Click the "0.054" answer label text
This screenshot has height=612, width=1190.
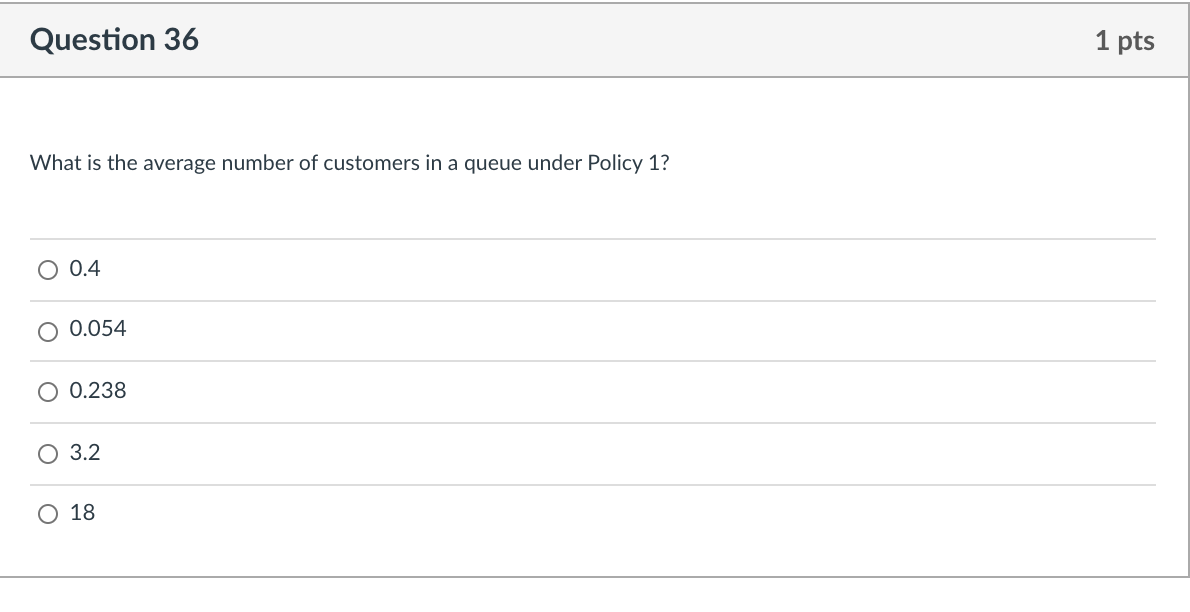coord(98,330)
